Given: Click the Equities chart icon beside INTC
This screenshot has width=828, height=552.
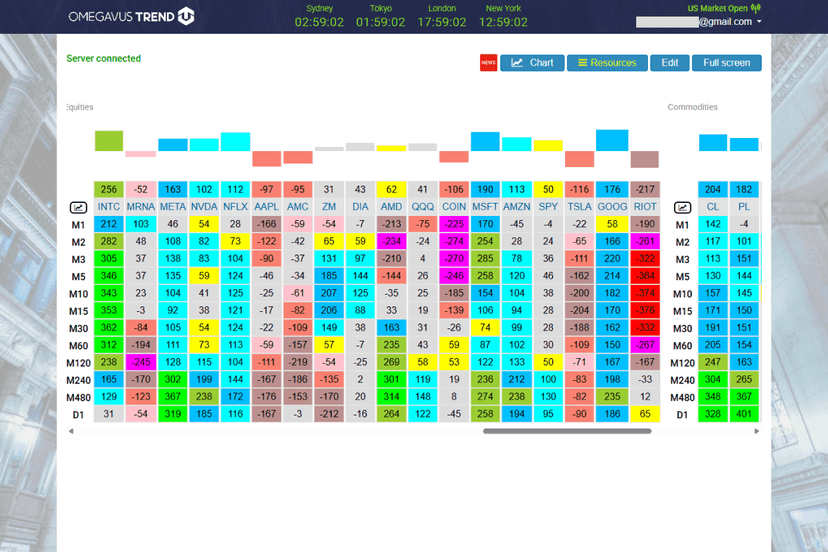Looking at the screenshot, I should click(x=78, y=207).
